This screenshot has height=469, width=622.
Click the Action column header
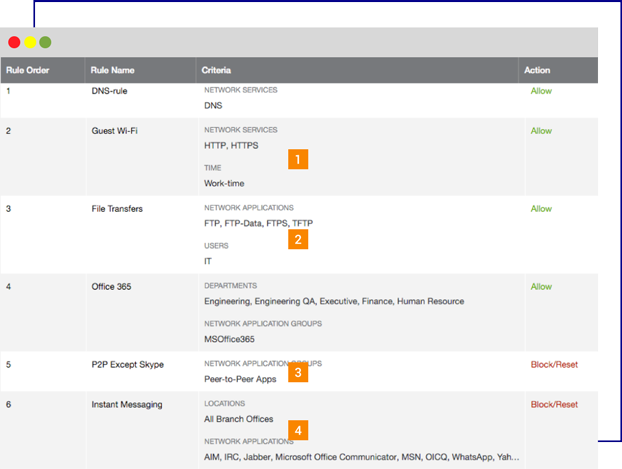[x=537, y=71]
